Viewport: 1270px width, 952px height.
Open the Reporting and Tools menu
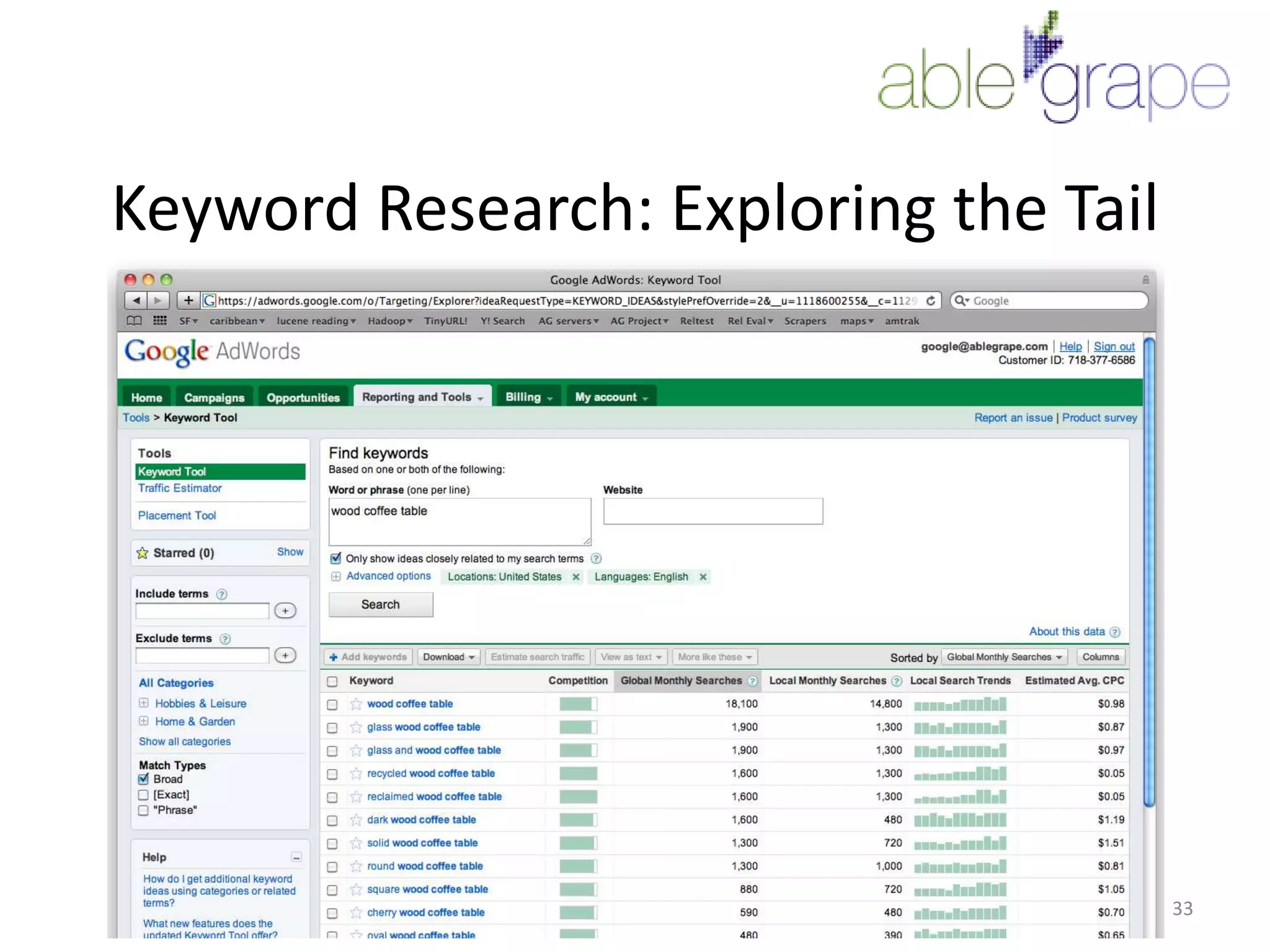(x=422, y=397)
